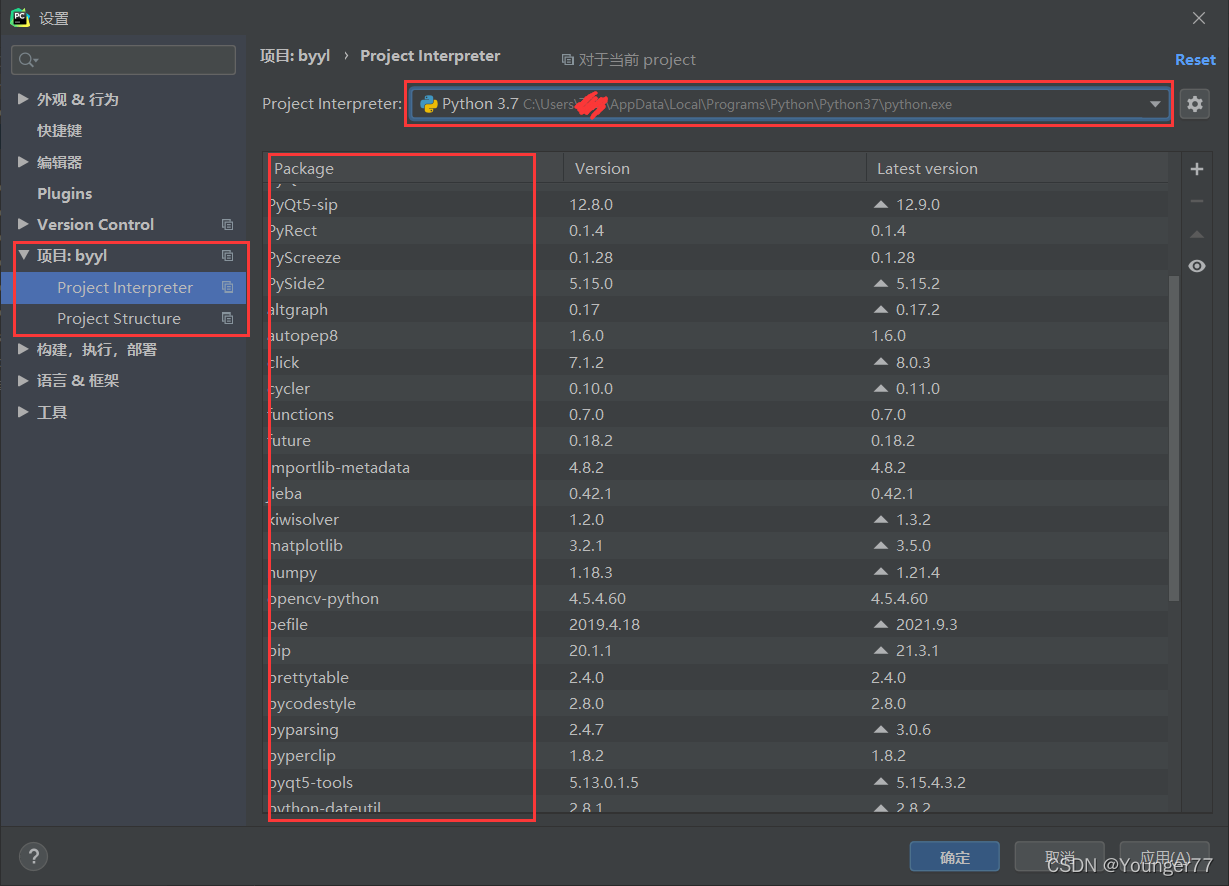1229x886 pixels.
Task: Click the project-level icon next to 项目: byyl
Action: [227, 256]
